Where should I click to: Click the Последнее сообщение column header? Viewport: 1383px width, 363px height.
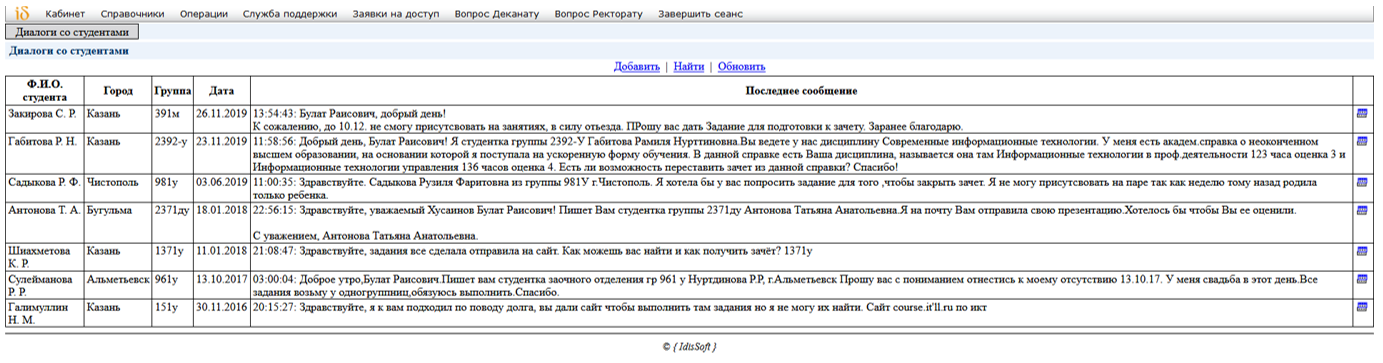coord(801,91)
